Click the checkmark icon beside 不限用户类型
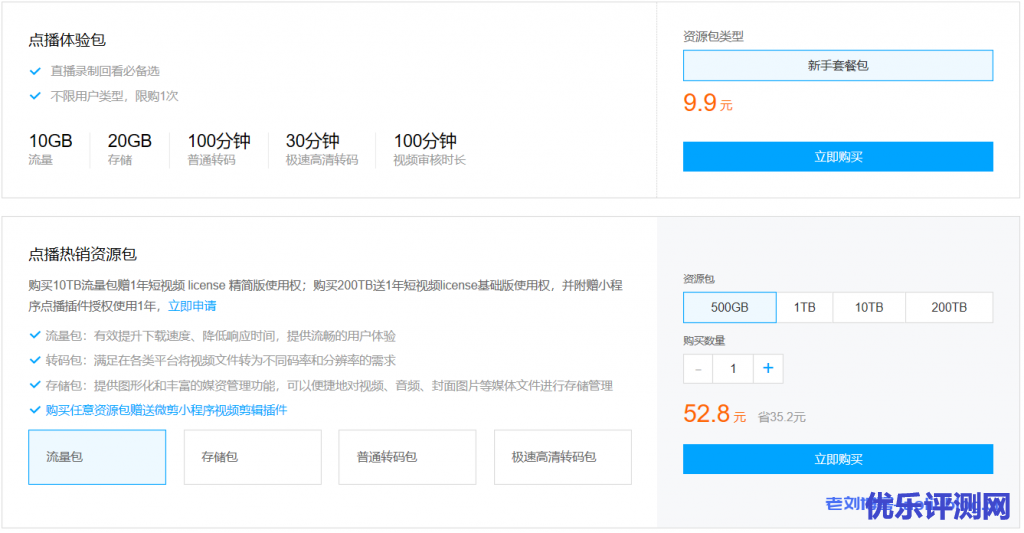 pyautogui.click(x=35, y=96)
